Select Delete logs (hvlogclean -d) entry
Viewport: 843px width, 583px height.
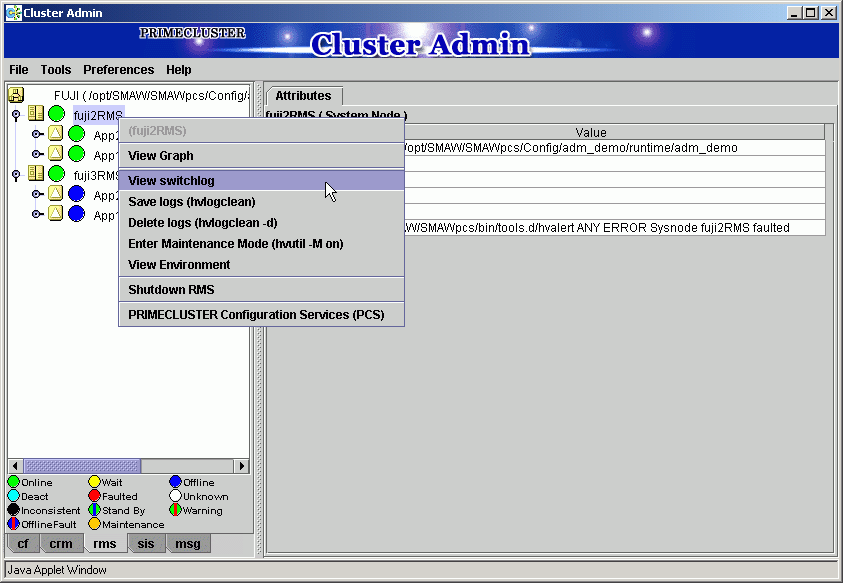(x=261, y=223)
